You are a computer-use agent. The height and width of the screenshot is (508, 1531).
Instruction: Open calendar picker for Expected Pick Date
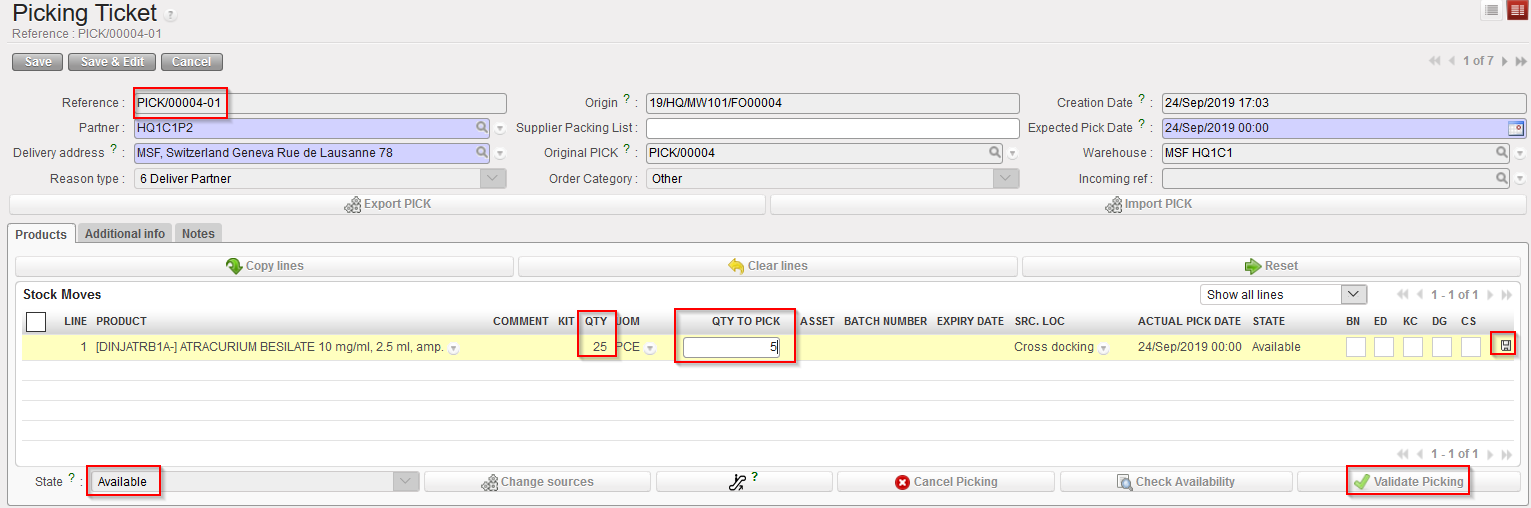point(1515,128)
